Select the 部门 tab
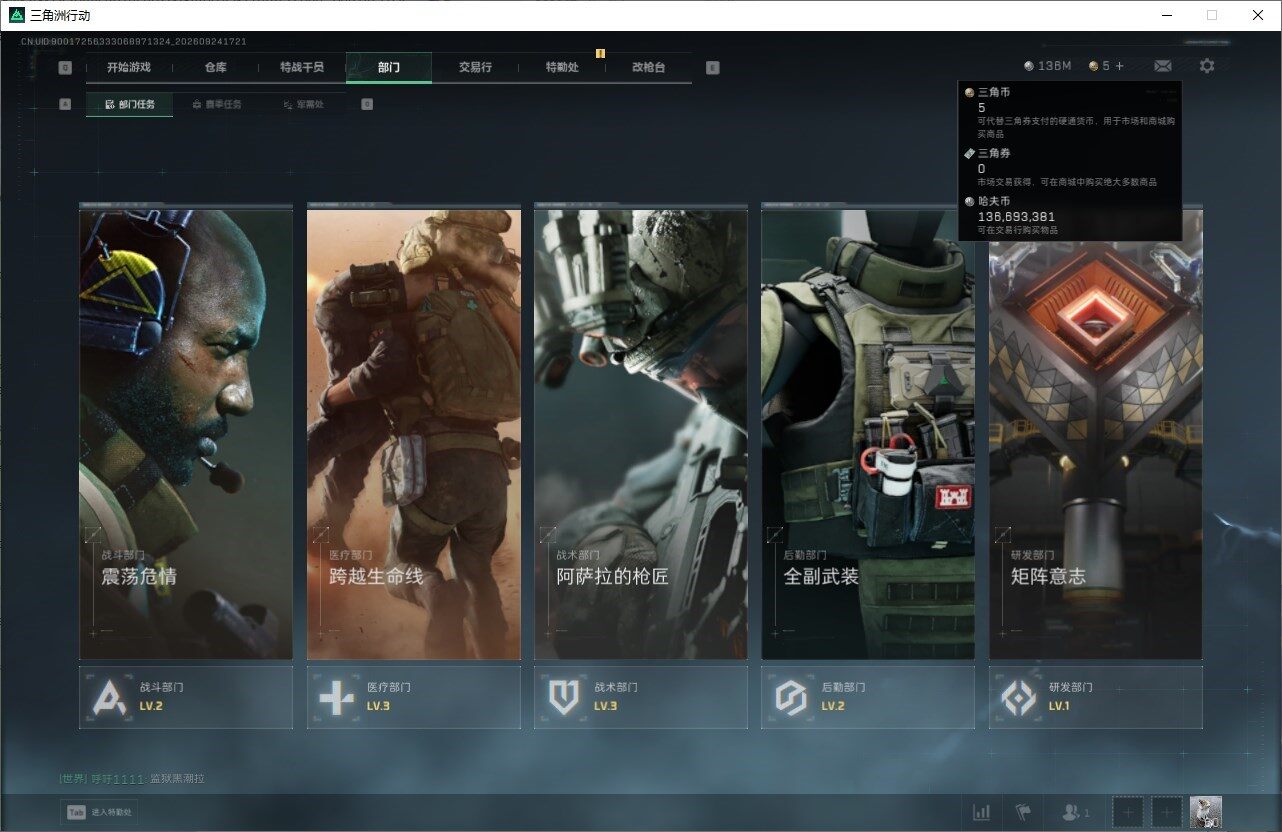 coord(389,67)
